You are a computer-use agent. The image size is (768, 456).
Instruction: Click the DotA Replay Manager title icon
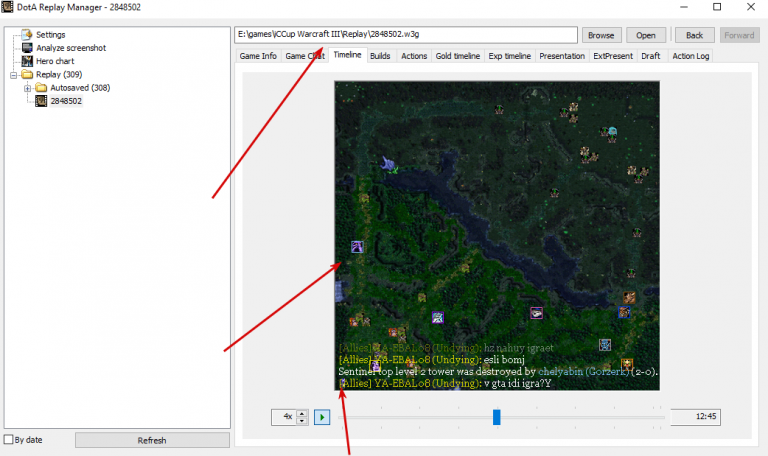click(x=7, y=7)
